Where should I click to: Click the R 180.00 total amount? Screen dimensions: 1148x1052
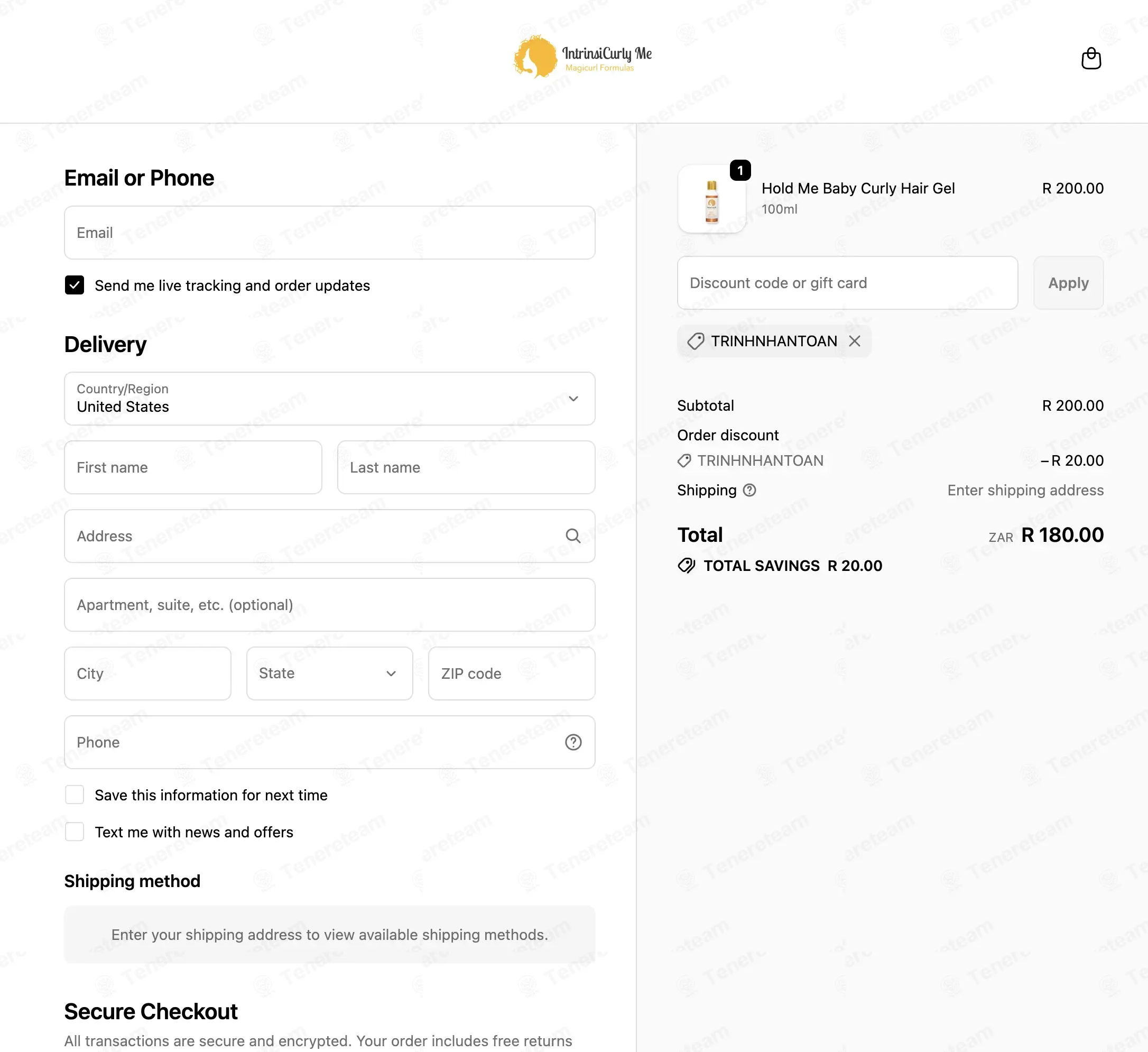coord(1062,534)
